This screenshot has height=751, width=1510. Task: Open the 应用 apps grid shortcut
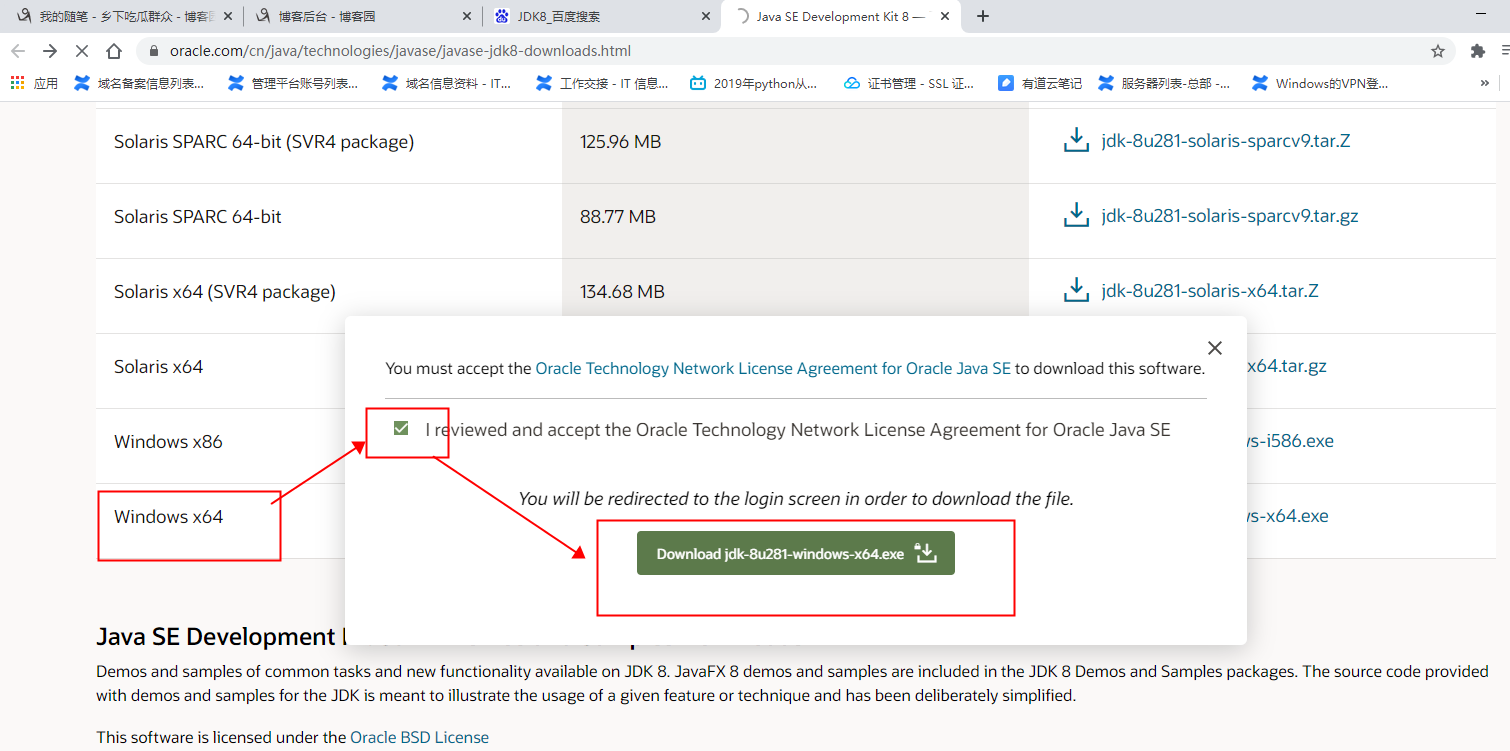tap(35, 84)
